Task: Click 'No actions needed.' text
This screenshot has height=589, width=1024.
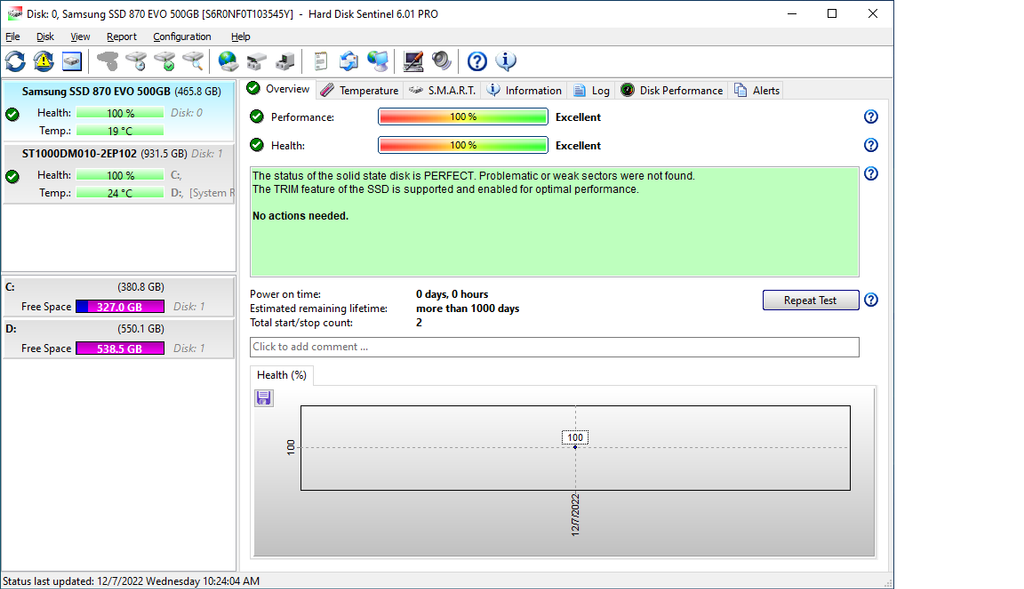Action: (x=300, y=216)
